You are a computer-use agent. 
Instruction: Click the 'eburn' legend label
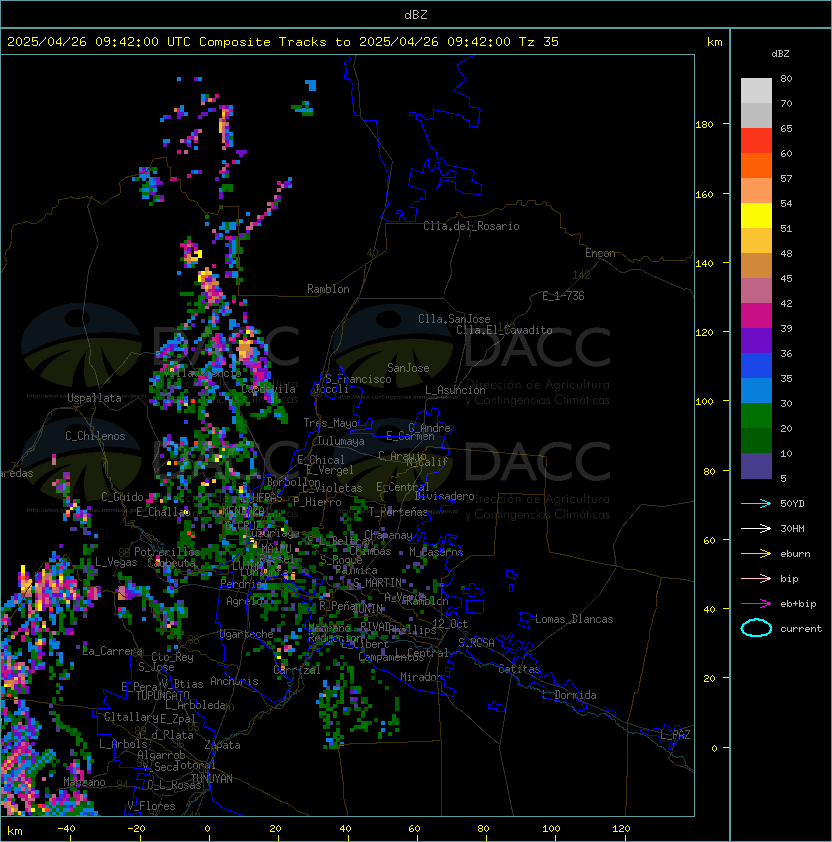(x=795, y=554)
